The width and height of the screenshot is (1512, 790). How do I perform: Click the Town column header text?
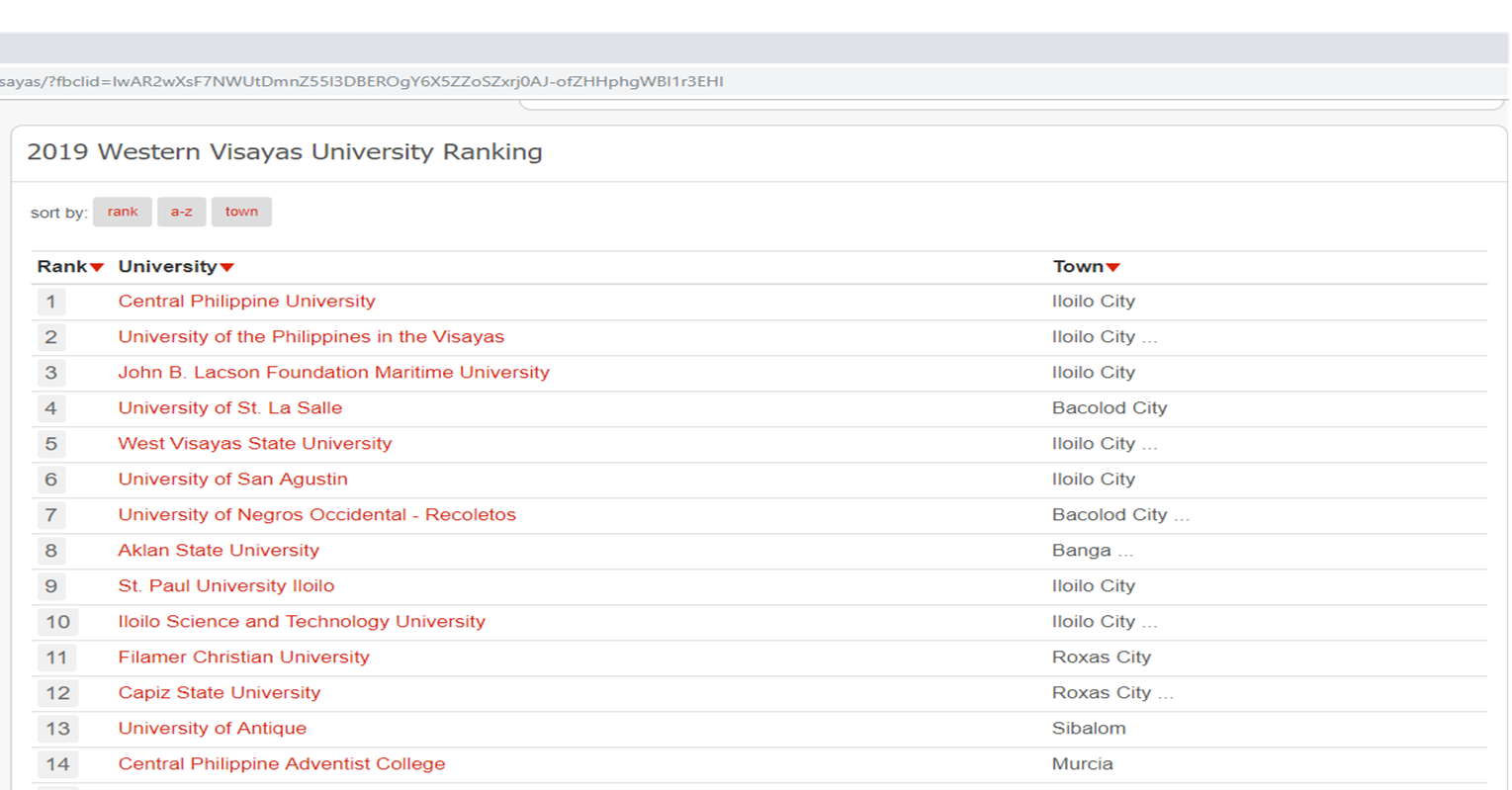(1078, 266)
